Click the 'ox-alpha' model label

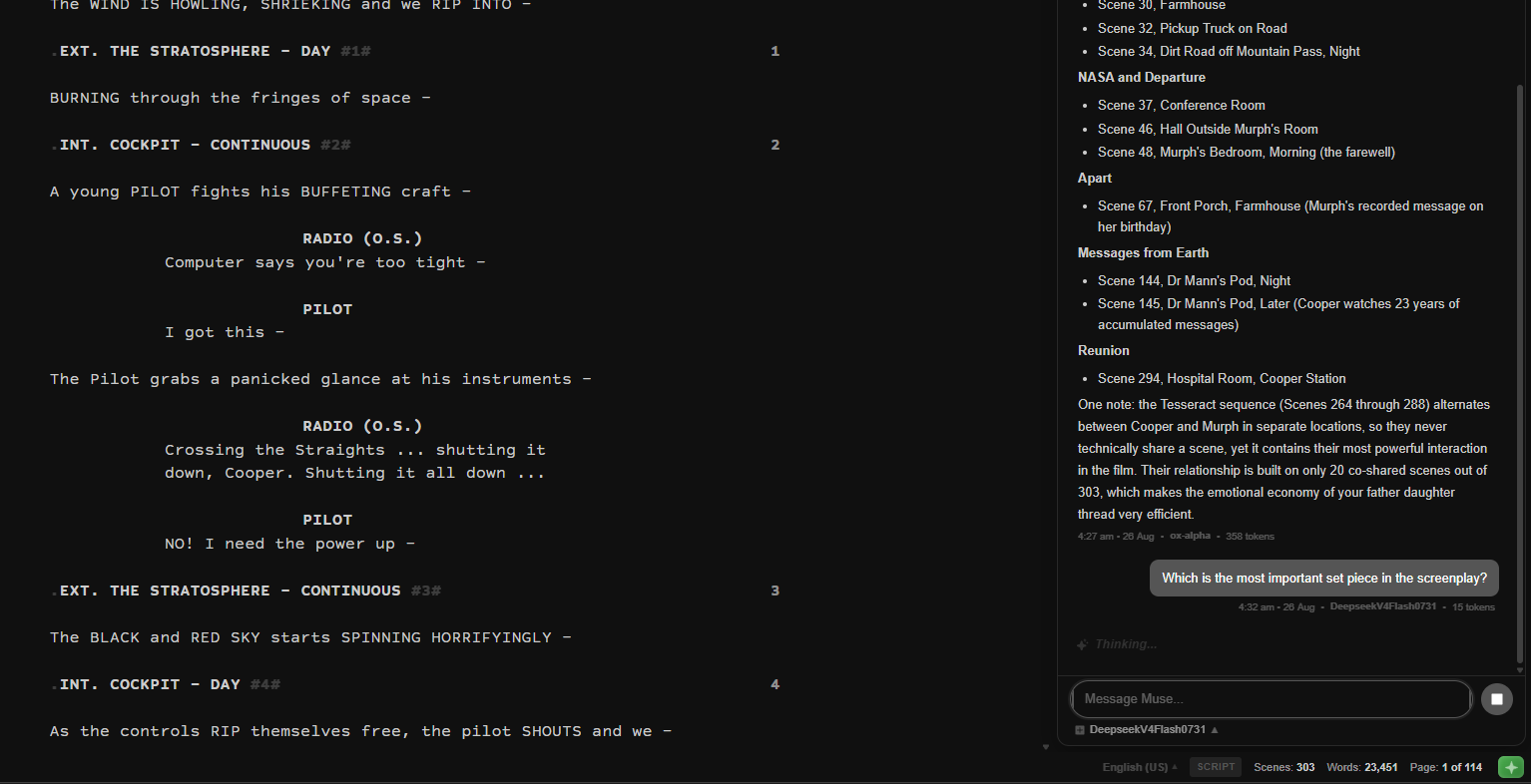click(x=1190, y=536)
